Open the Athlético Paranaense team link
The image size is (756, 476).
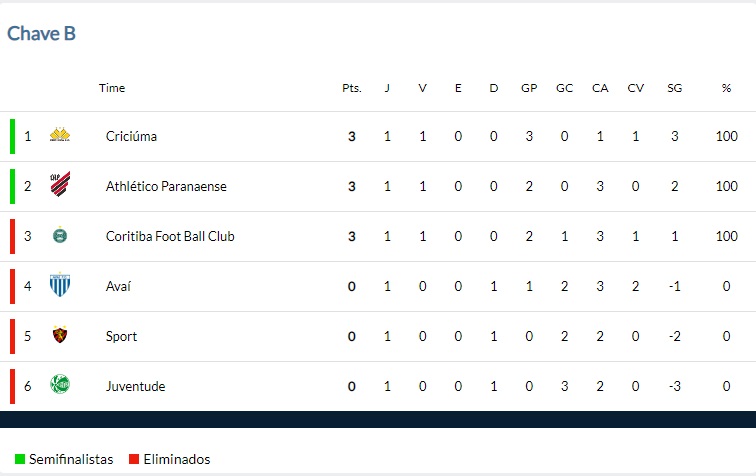166,186
